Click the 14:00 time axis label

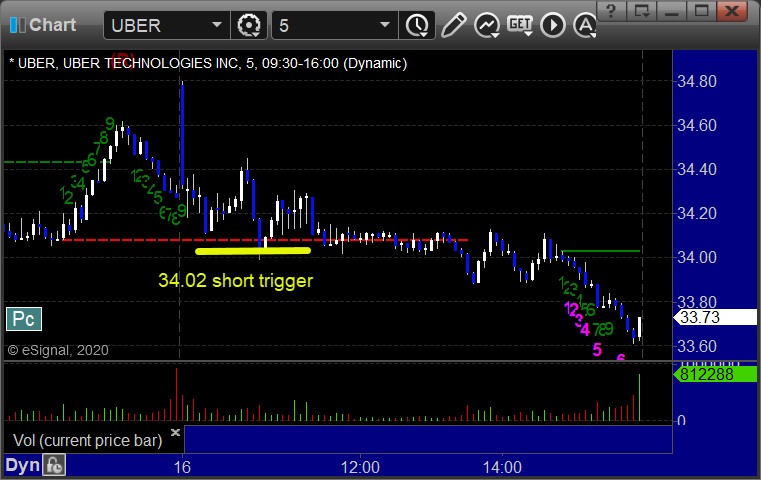[x=502, y=467]
